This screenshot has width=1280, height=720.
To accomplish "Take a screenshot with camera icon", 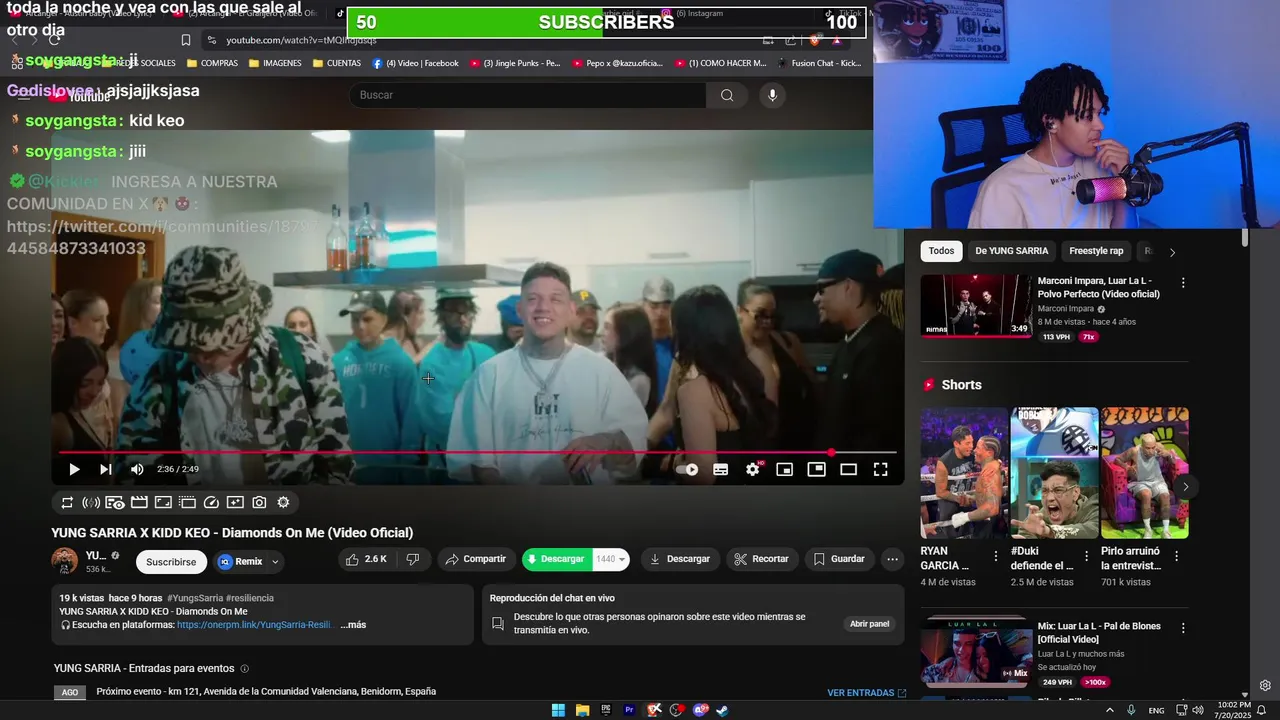I will [x=259, y=502].
